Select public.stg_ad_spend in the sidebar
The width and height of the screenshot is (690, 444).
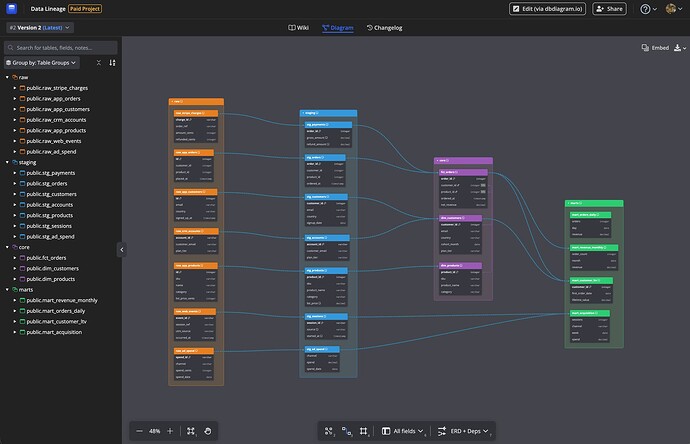50,237
